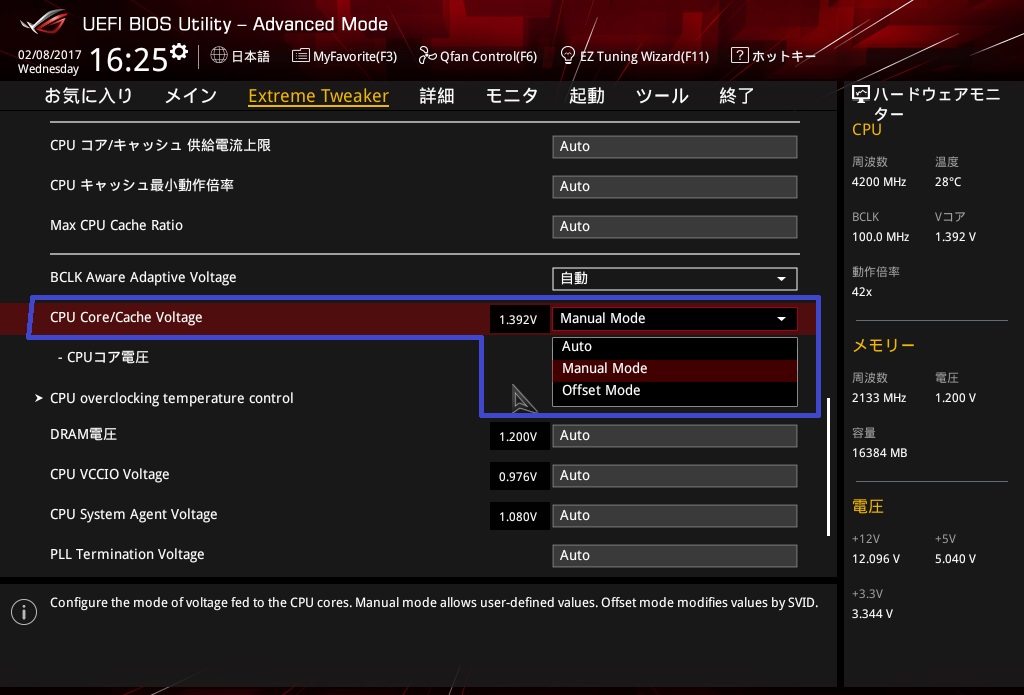Image resolution: width=1024 pixels, height=695 pixels.
Task: Click the Max CPU Cache Ratio field
Action: click(x=675, y=227)
